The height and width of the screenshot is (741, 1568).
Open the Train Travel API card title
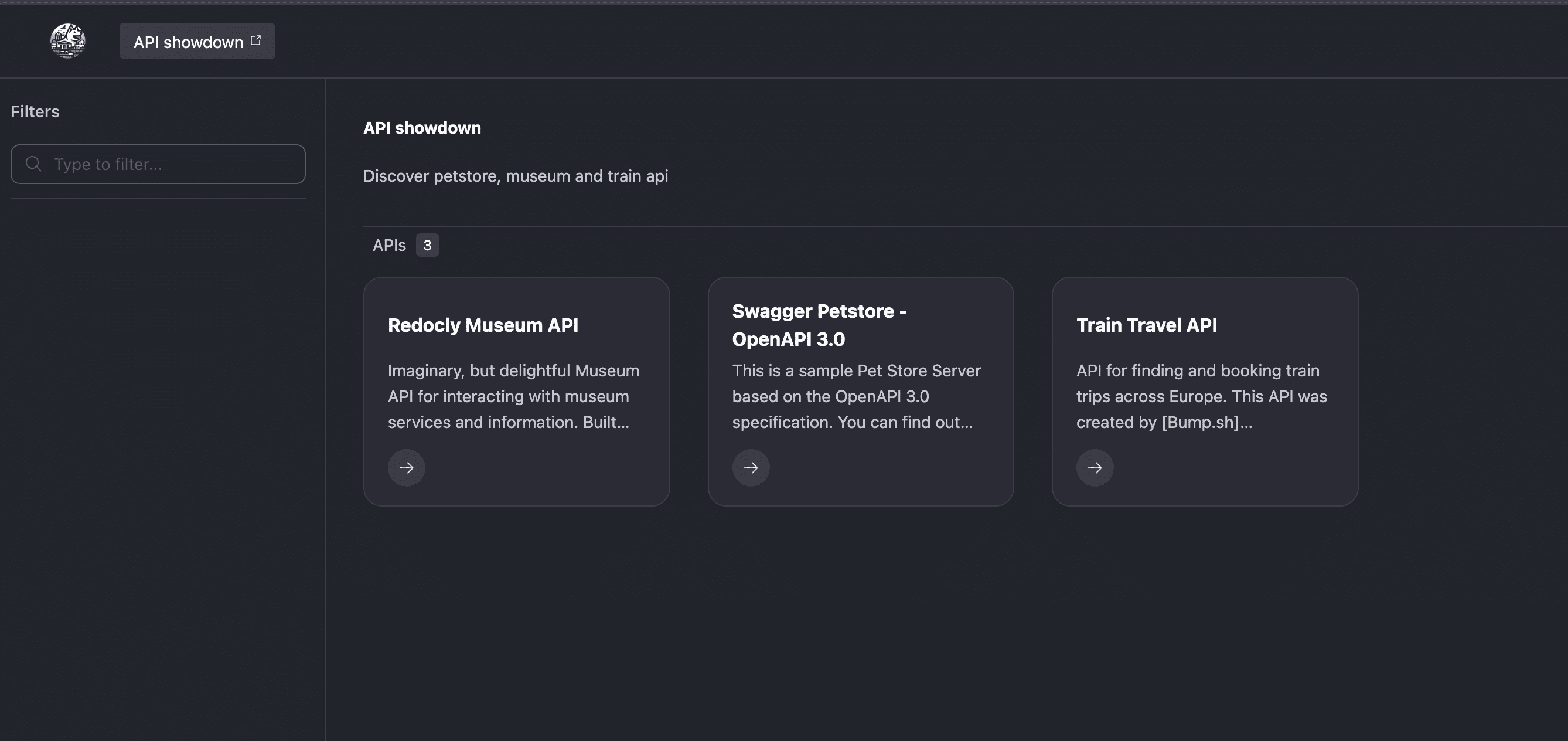pos(1147,325)
